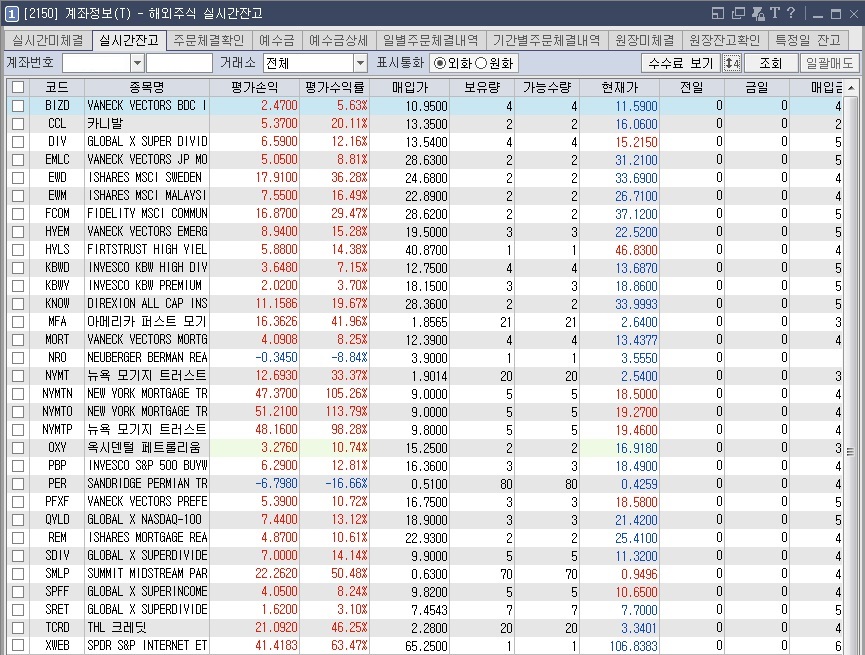Sort by the 매입가 column header
865x655 pixels.
click(410, 87)
